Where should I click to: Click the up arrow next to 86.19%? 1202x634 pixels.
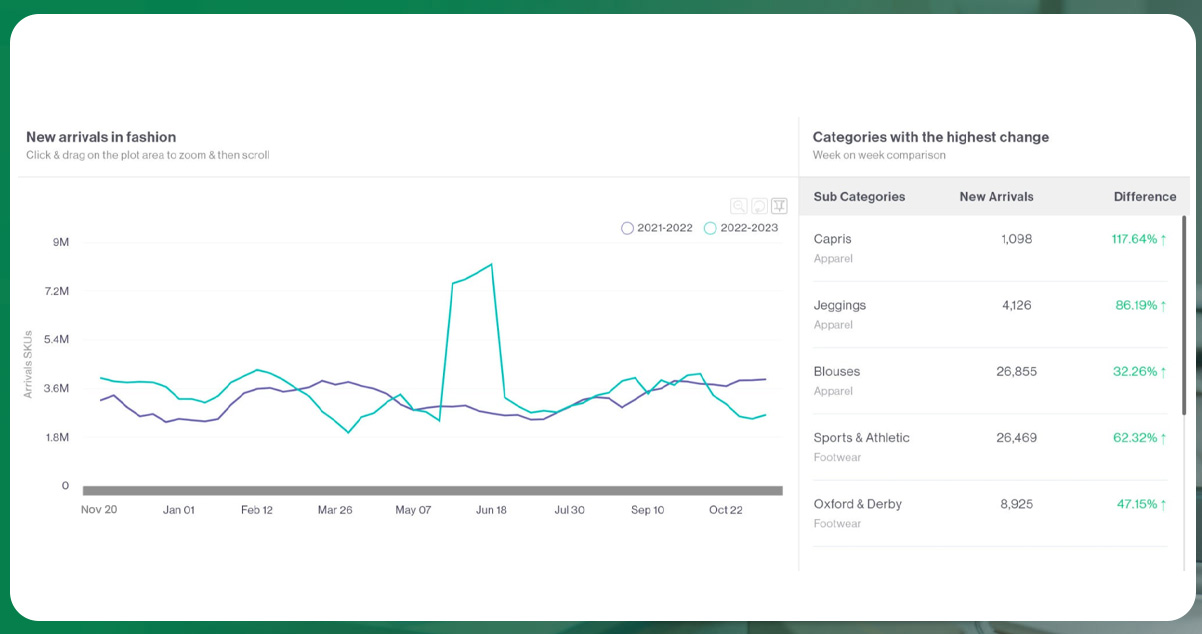click(x=1164, y=305)
